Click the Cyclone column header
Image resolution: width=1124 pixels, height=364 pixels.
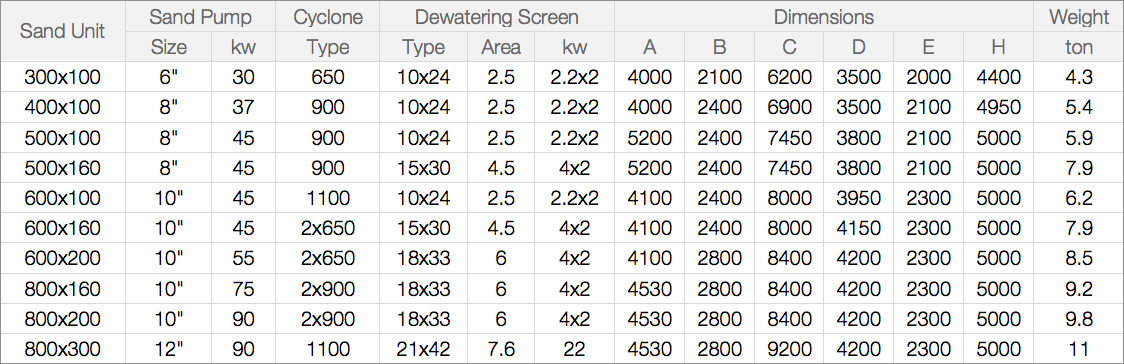[328, 17]
